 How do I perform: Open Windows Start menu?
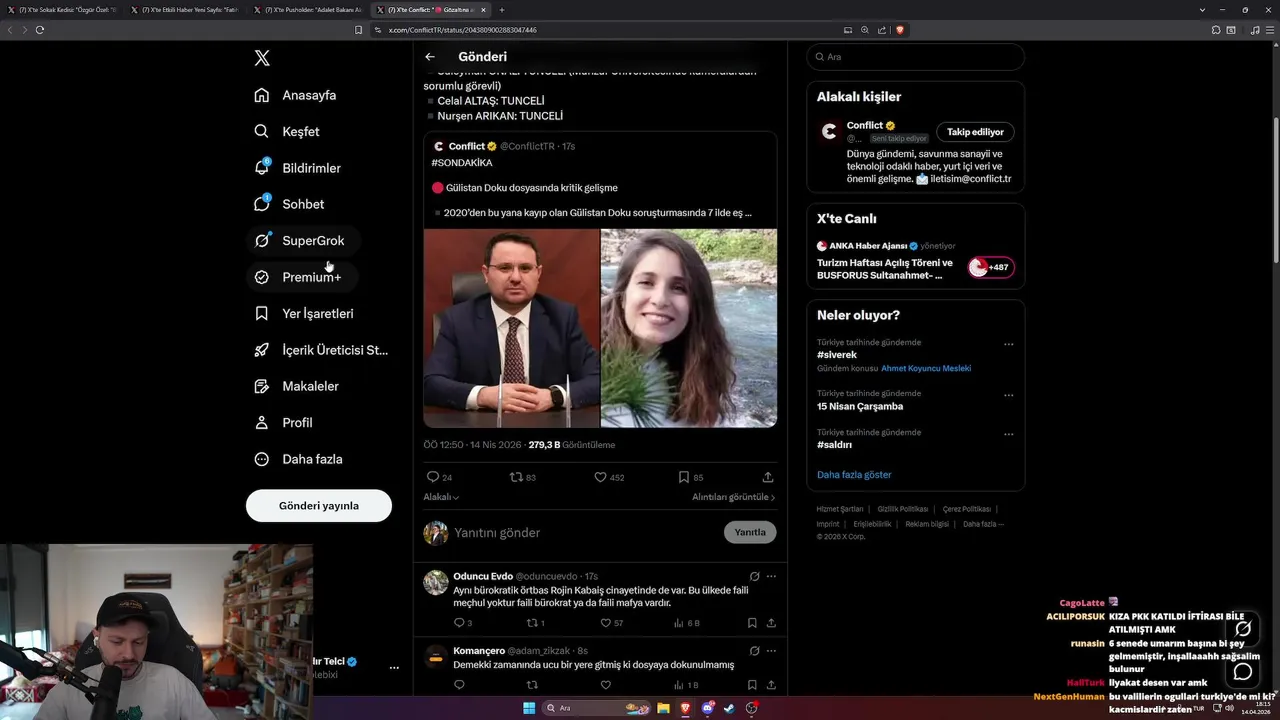coord(529,708)
